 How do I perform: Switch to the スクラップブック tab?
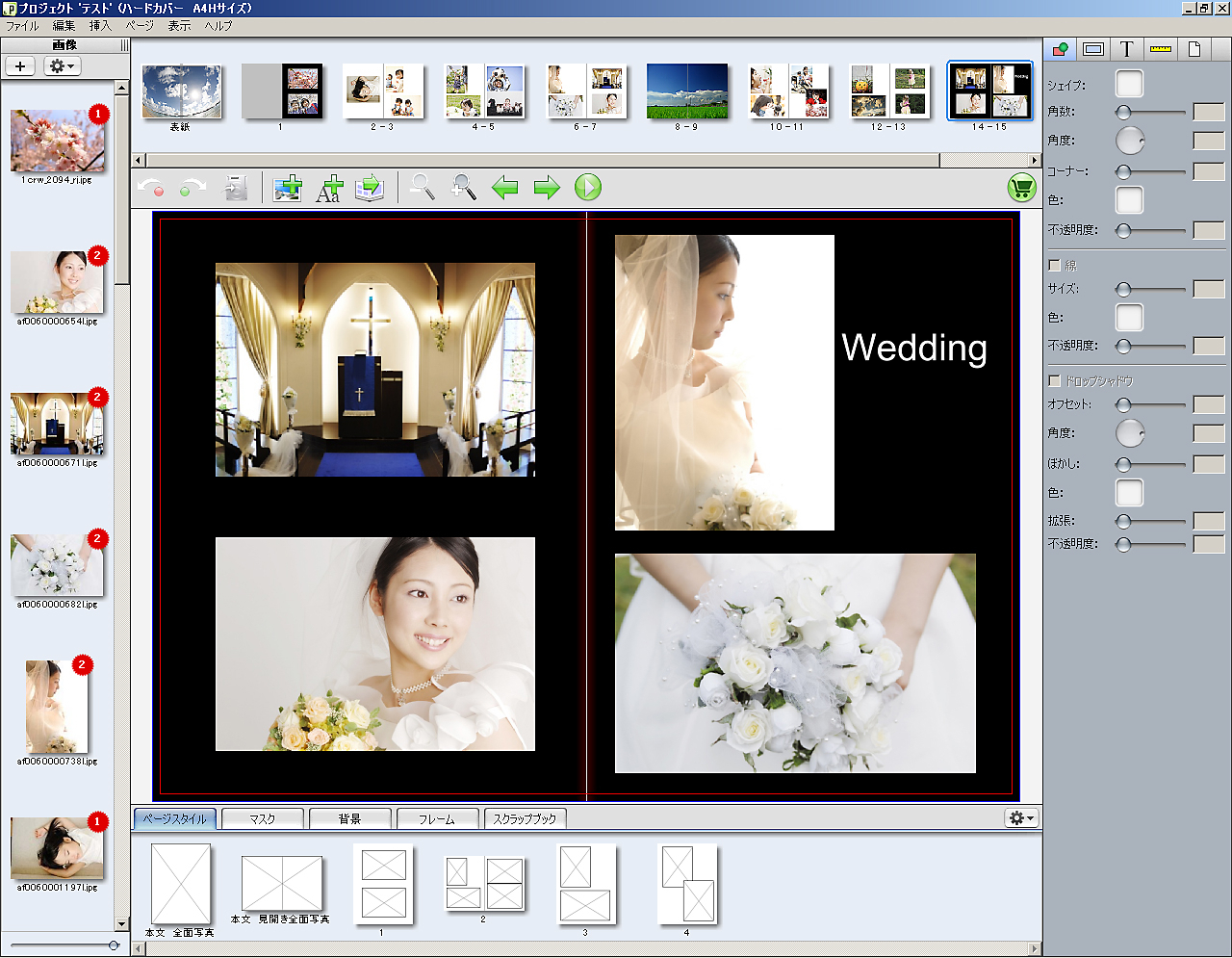click(x=525, y=818)
